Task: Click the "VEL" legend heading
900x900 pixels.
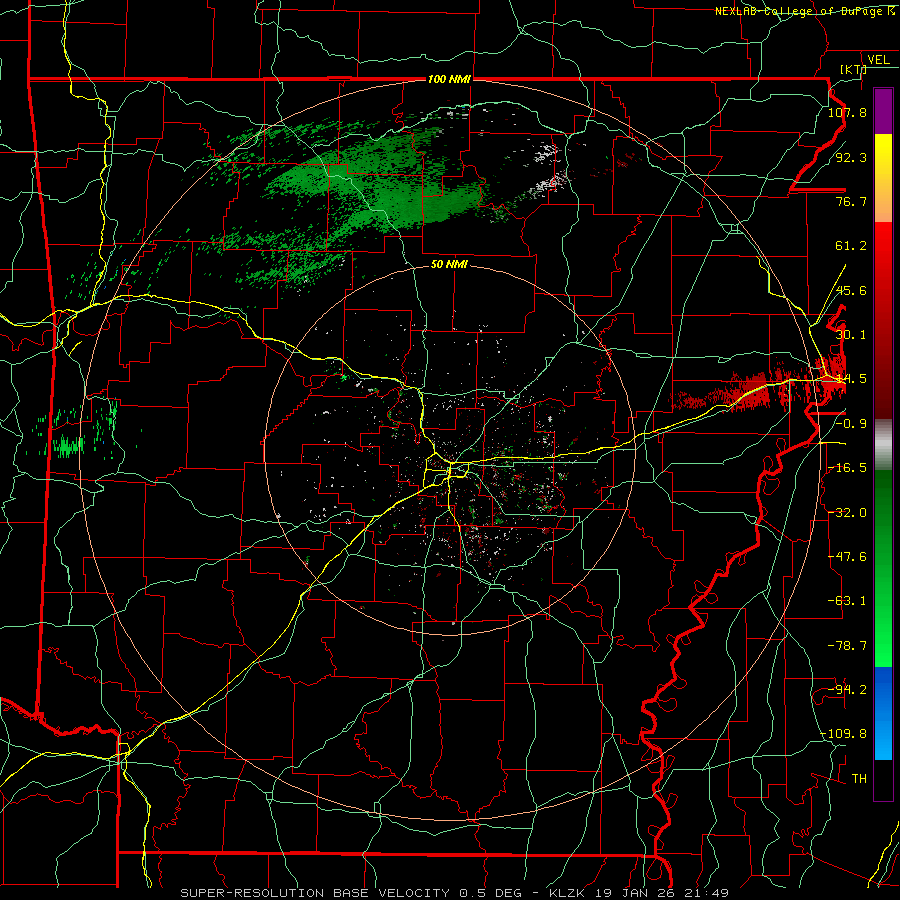Action: click(878, 60)
